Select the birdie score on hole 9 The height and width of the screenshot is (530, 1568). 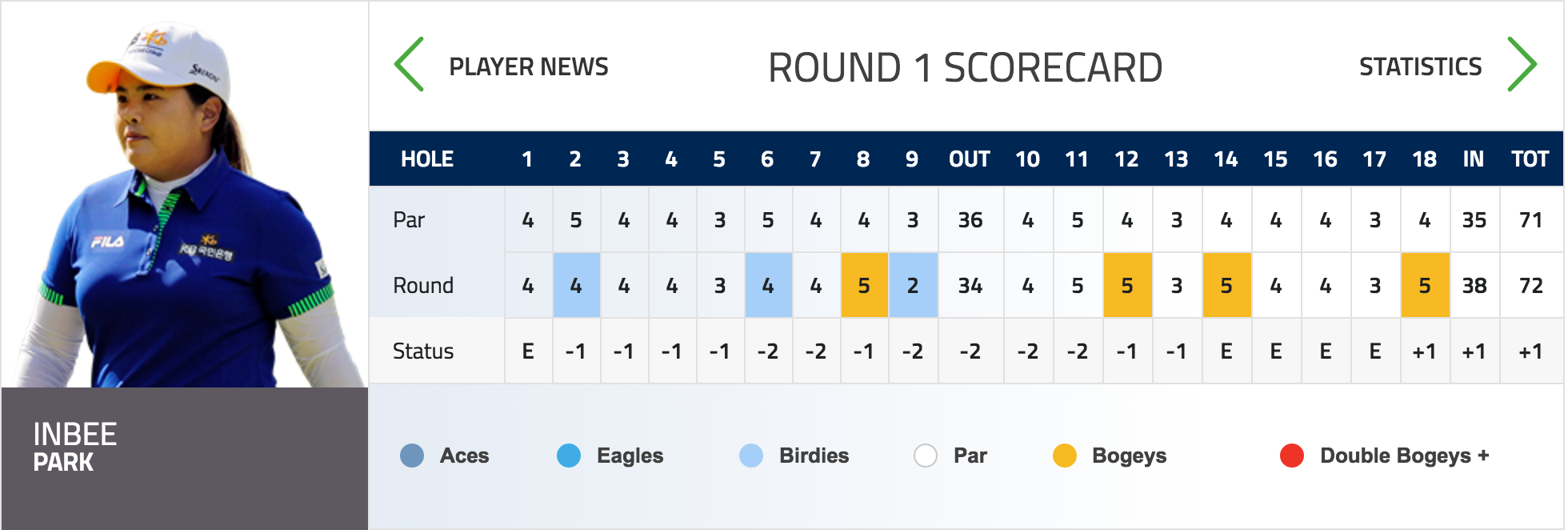pyautogui.click(x=913, y=285)
